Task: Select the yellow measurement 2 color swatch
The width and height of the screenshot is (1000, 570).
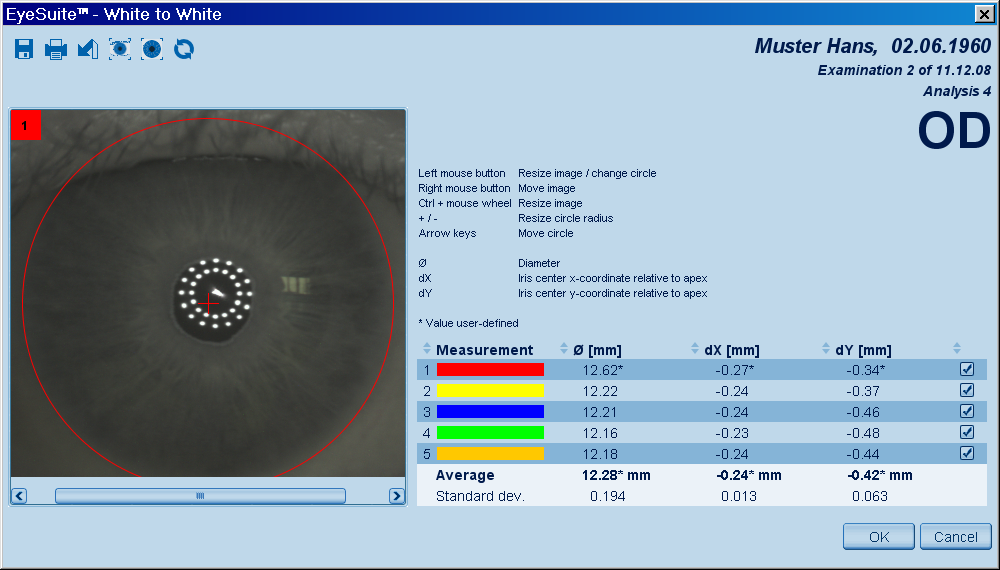Action: (490, 390)
